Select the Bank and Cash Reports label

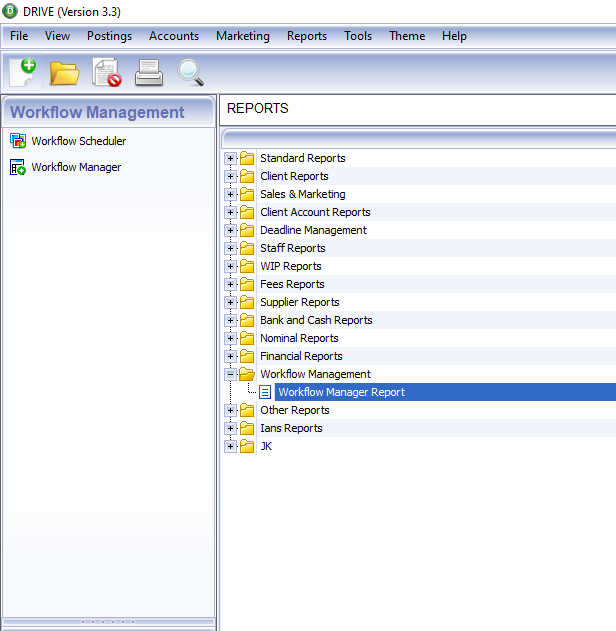tap(316, 320)
